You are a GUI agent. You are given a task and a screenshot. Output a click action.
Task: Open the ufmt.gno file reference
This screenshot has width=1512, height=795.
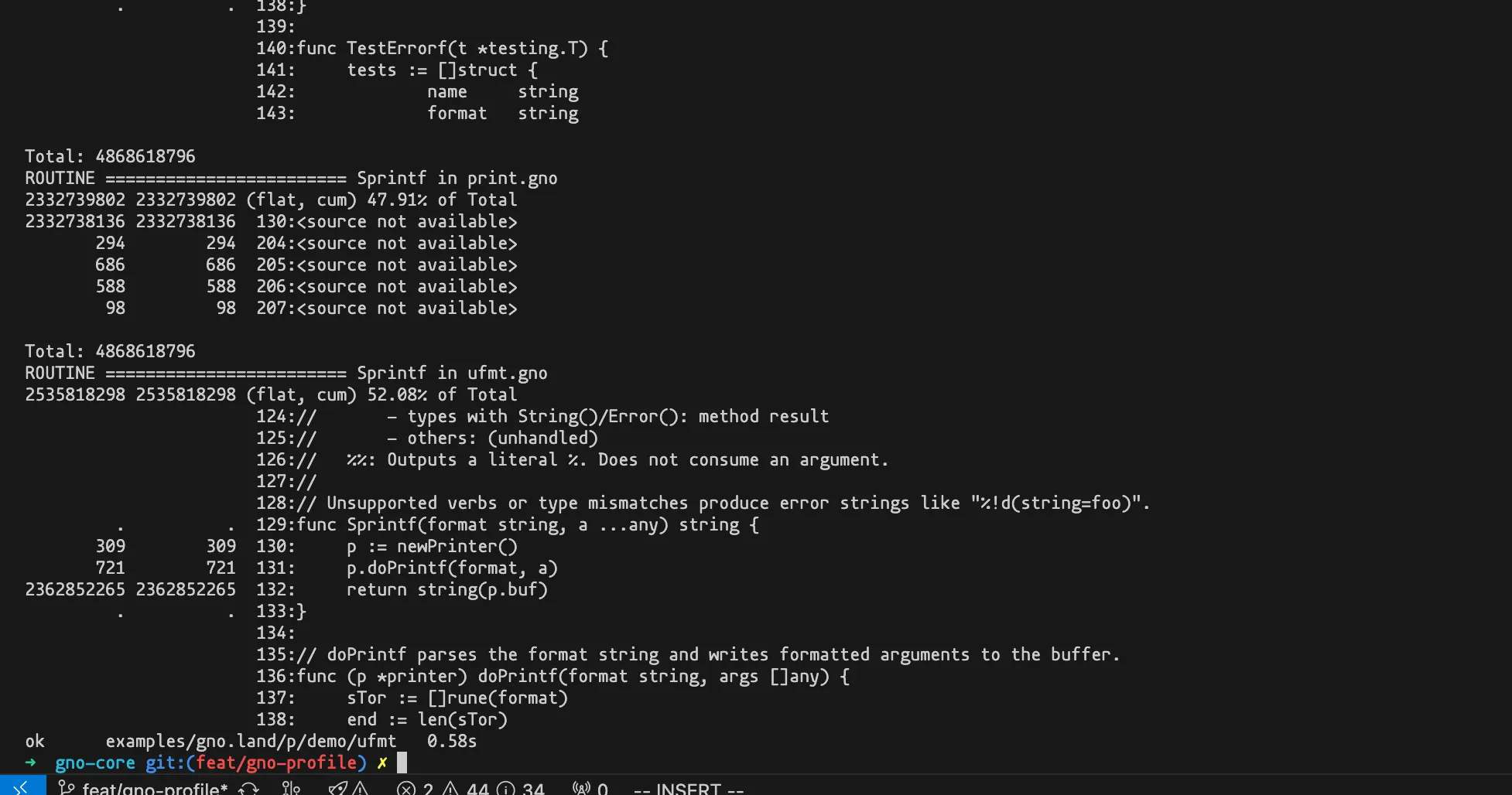507,374
